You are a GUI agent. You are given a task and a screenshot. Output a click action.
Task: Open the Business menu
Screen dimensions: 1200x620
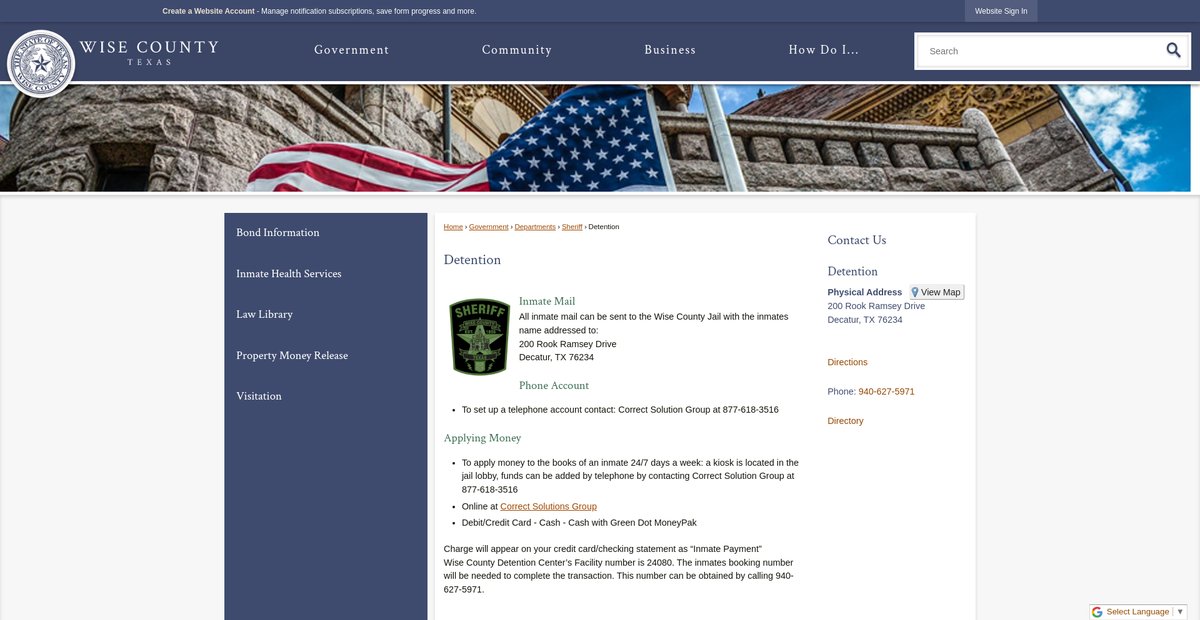pos(670,50)
